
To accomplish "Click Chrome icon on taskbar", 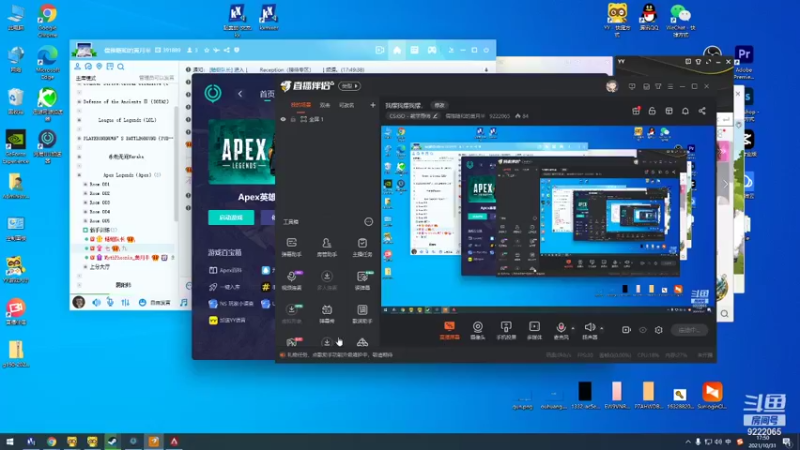I will point(51,441).
